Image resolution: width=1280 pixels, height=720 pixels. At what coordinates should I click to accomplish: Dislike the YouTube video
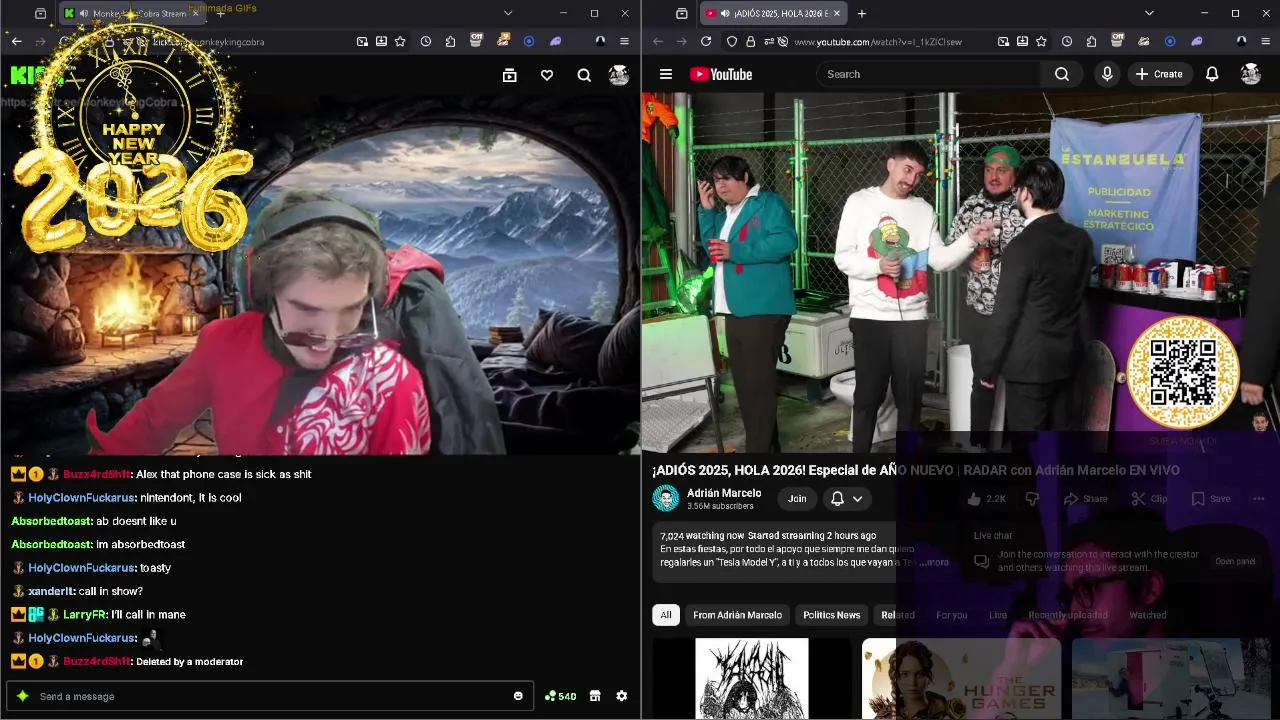[x=1033, y=499]
